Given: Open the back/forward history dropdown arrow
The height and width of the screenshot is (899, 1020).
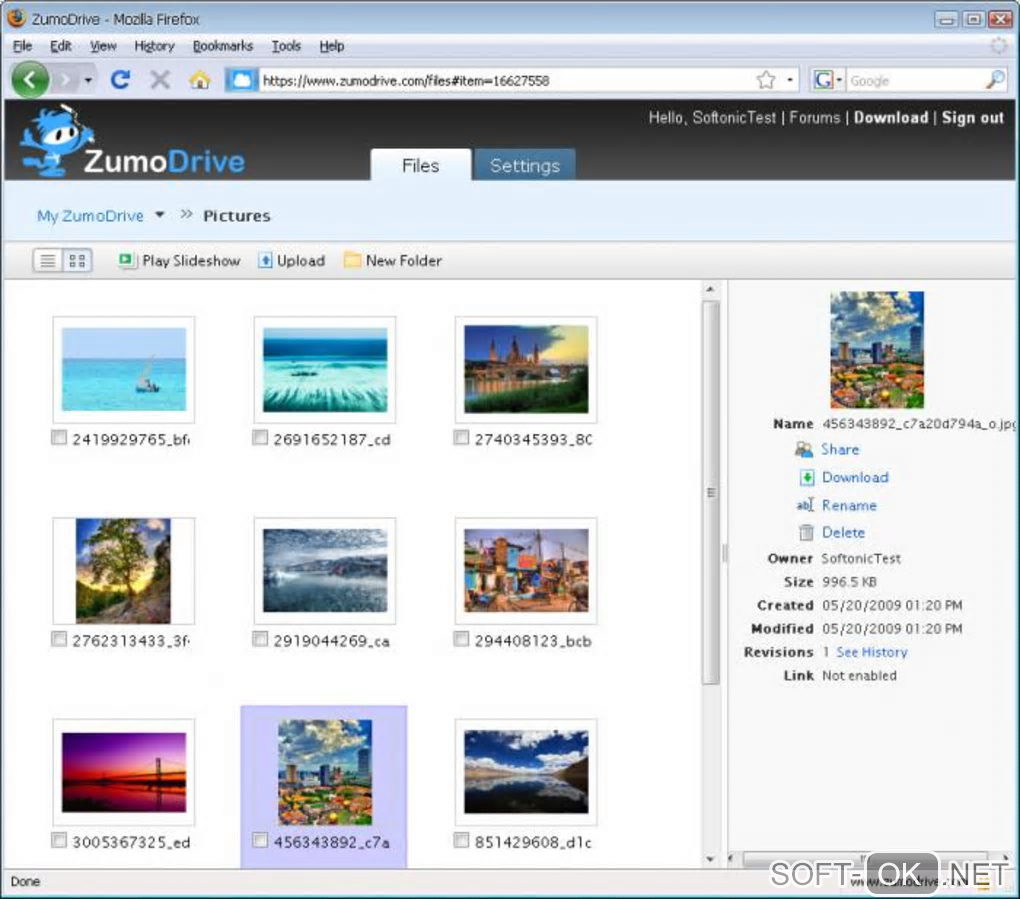Looking at the screenshot, I should click(x=88, y=81).
